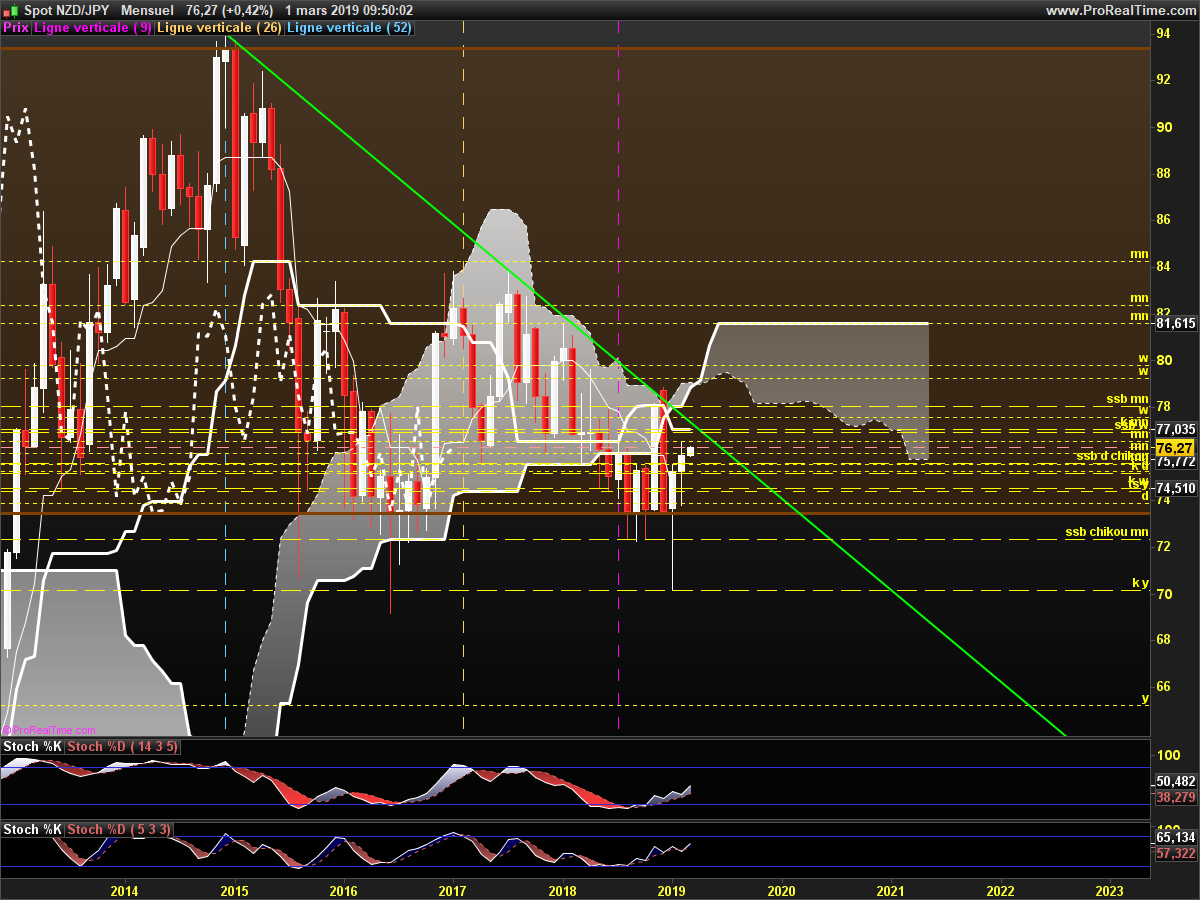The image size is (1200, 900).
Task: Select the orange horizontal line near 73.4
Action: (575, 514)
